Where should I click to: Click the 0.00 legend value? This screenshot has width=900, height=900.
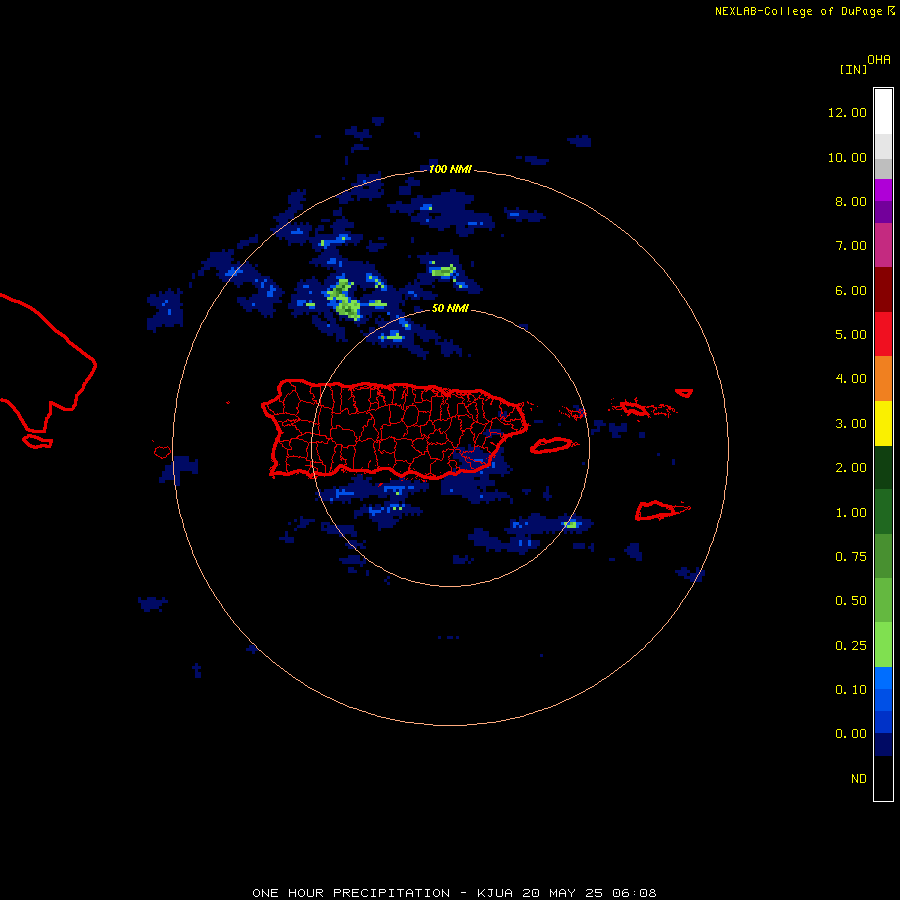(851, 734)
